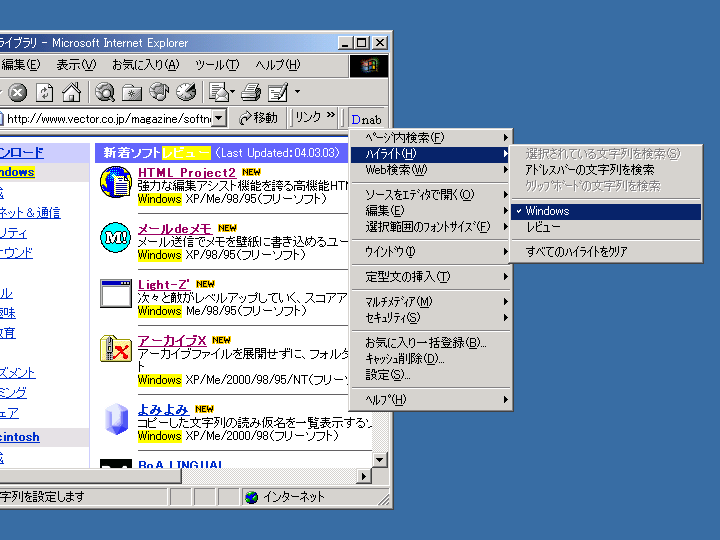
Task: Open the ネット＆通信 sidebar link
Action: click(30, 213)
